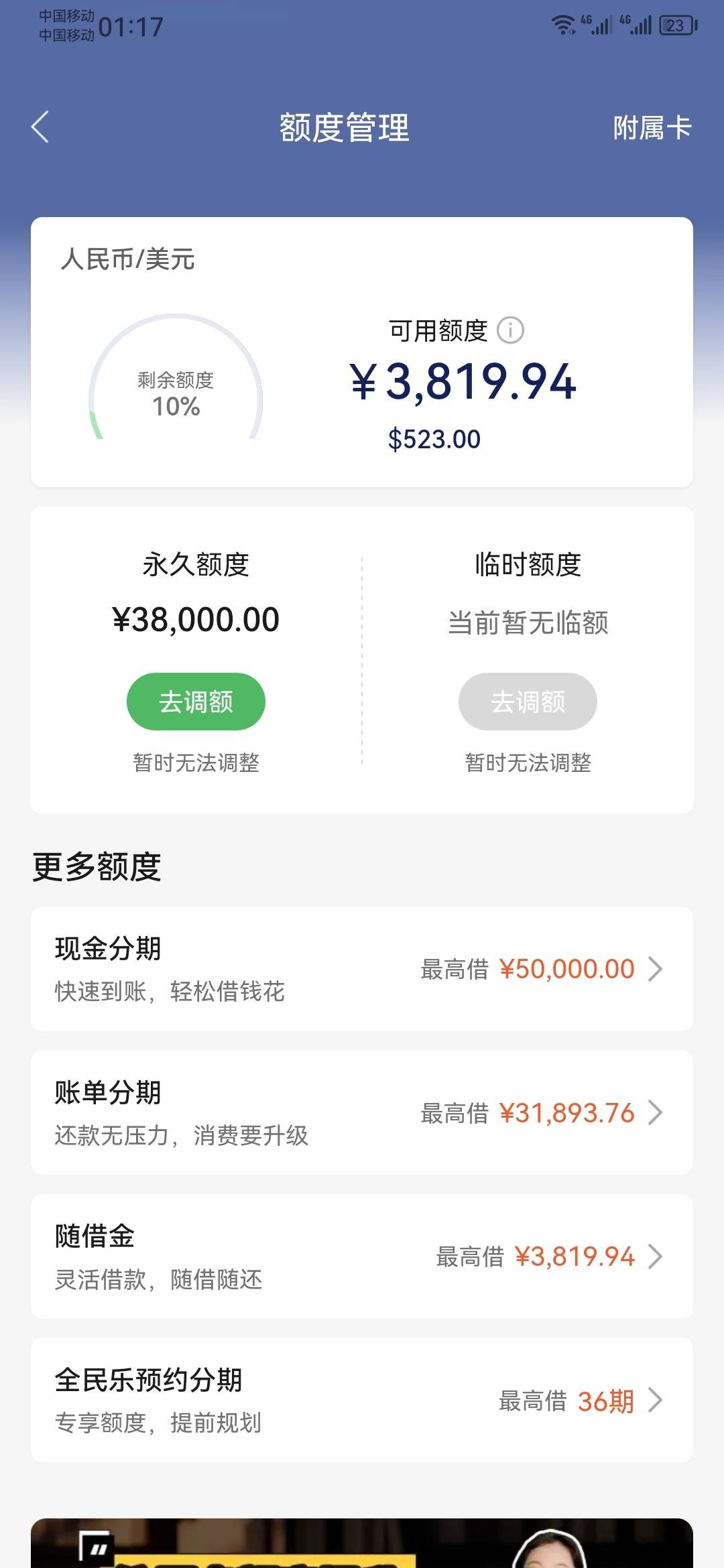Tap the back arrow icon
Image resolution: width=724 pixels, height=1568 pixels.
coord(40,127)
